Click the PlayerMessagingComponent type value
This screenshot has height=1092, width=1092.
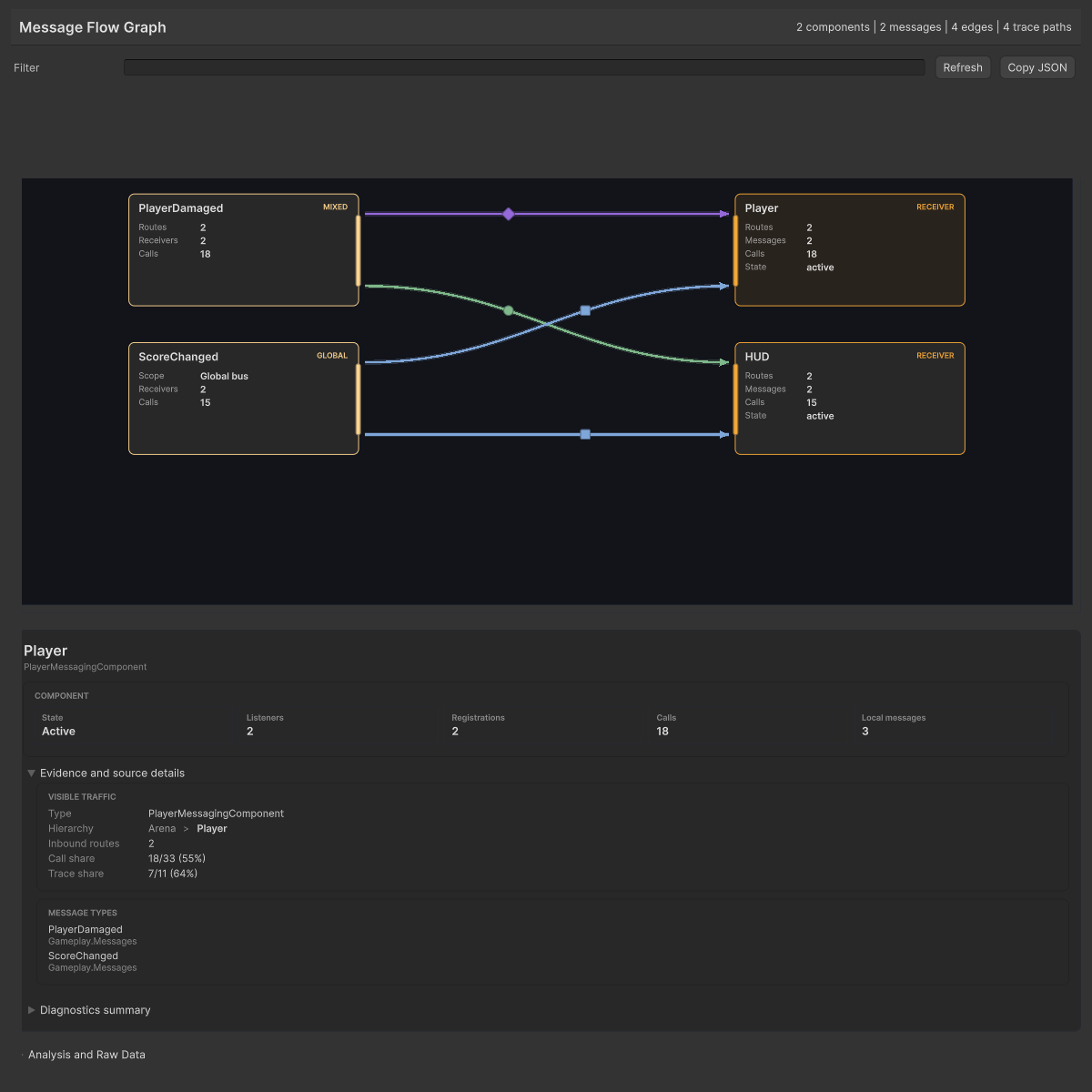click(x=216, y=814)
